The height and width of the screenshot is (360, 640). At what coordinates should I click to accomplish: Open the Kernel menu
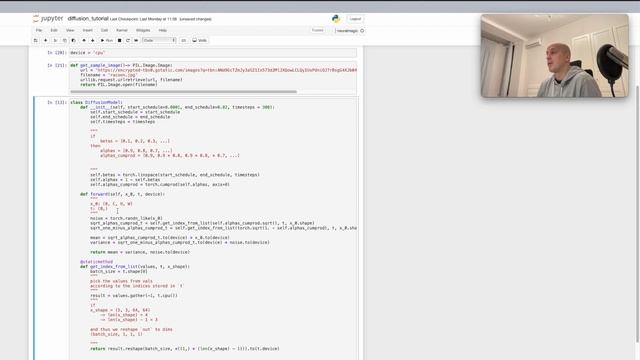pos(122,30)
